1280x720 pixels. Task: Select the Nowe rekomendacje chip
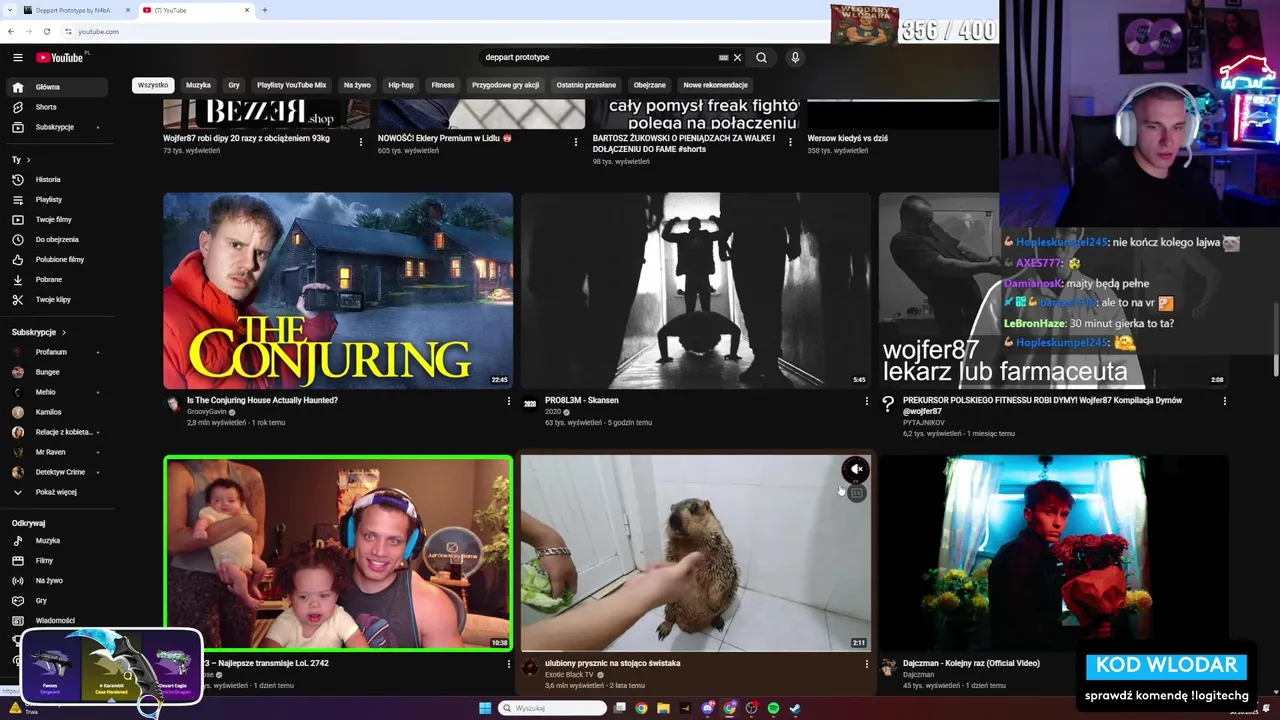pyautogui.click(x=716, y=85)
